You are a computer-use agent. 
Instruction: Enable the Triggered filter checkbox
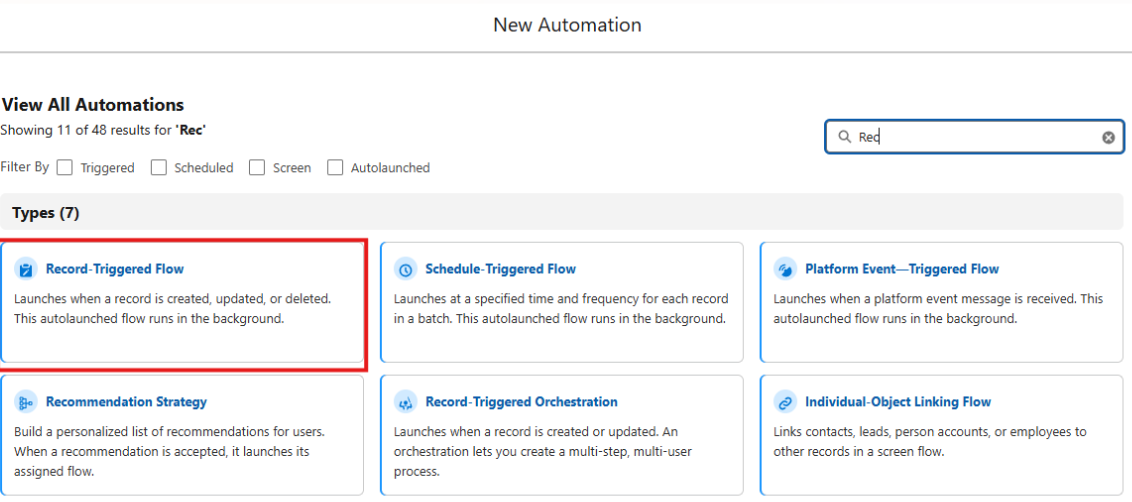pos(65,168)
